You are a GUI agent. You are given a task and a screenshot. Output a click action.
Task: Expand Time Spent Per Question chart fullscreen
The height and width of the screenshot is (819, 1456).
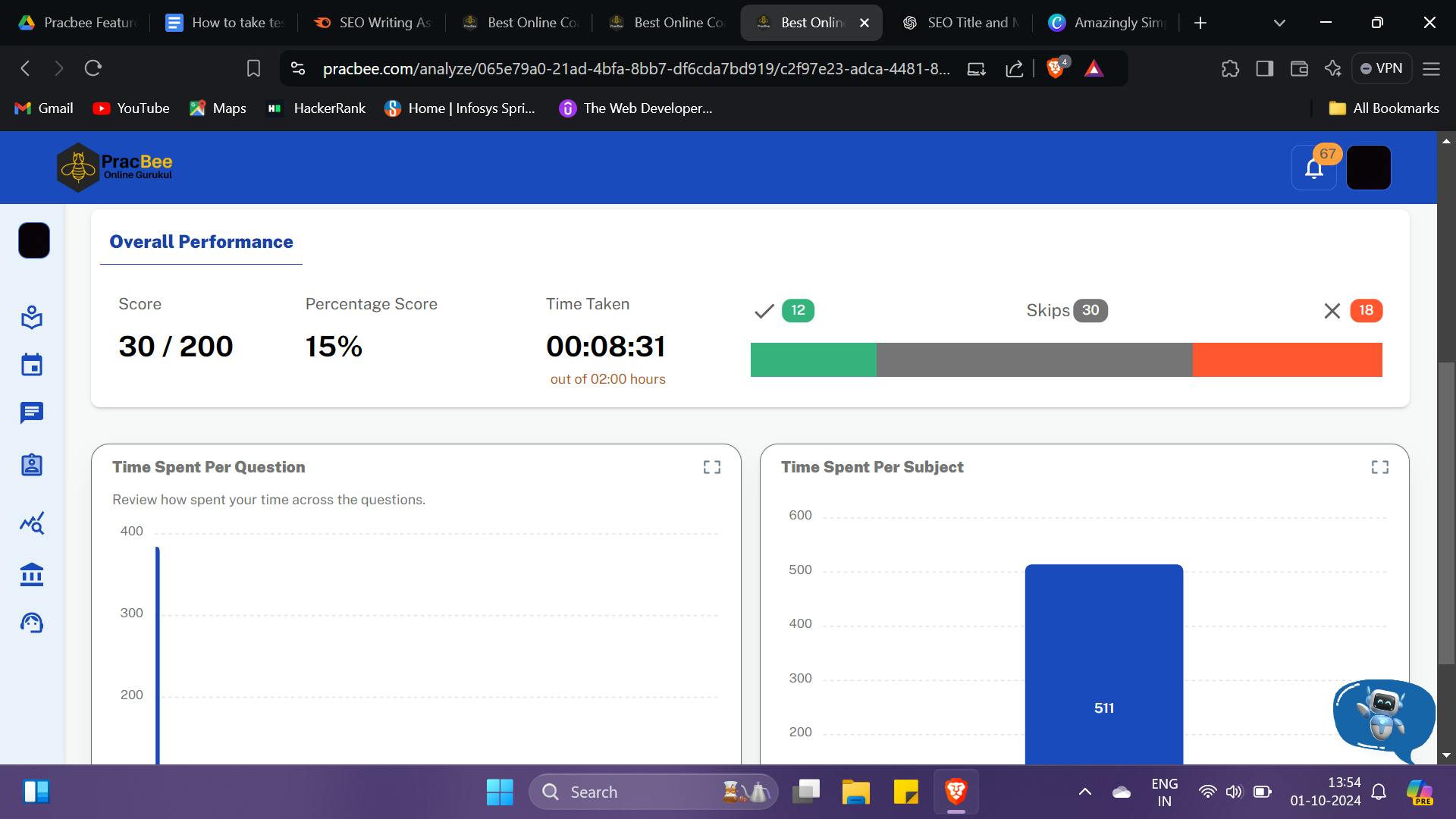pos(711,467)
